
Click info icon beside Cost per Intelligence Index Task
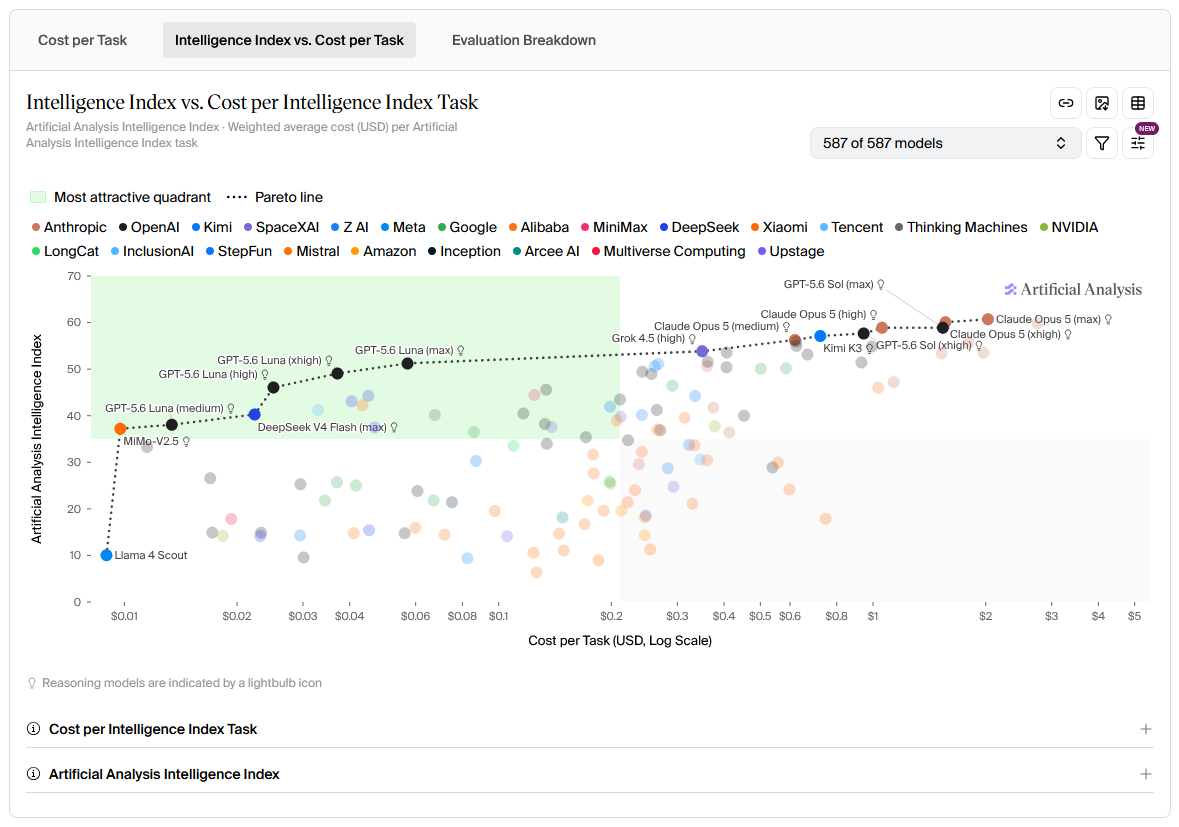pos(33,729)
